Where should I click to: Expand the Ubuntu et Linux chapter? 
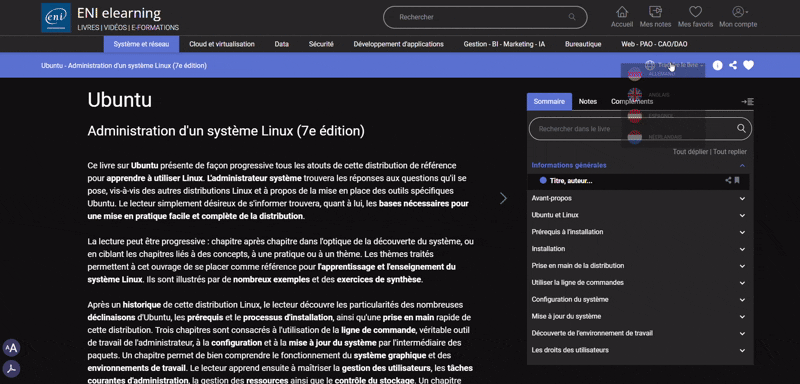tap(742, 215)
